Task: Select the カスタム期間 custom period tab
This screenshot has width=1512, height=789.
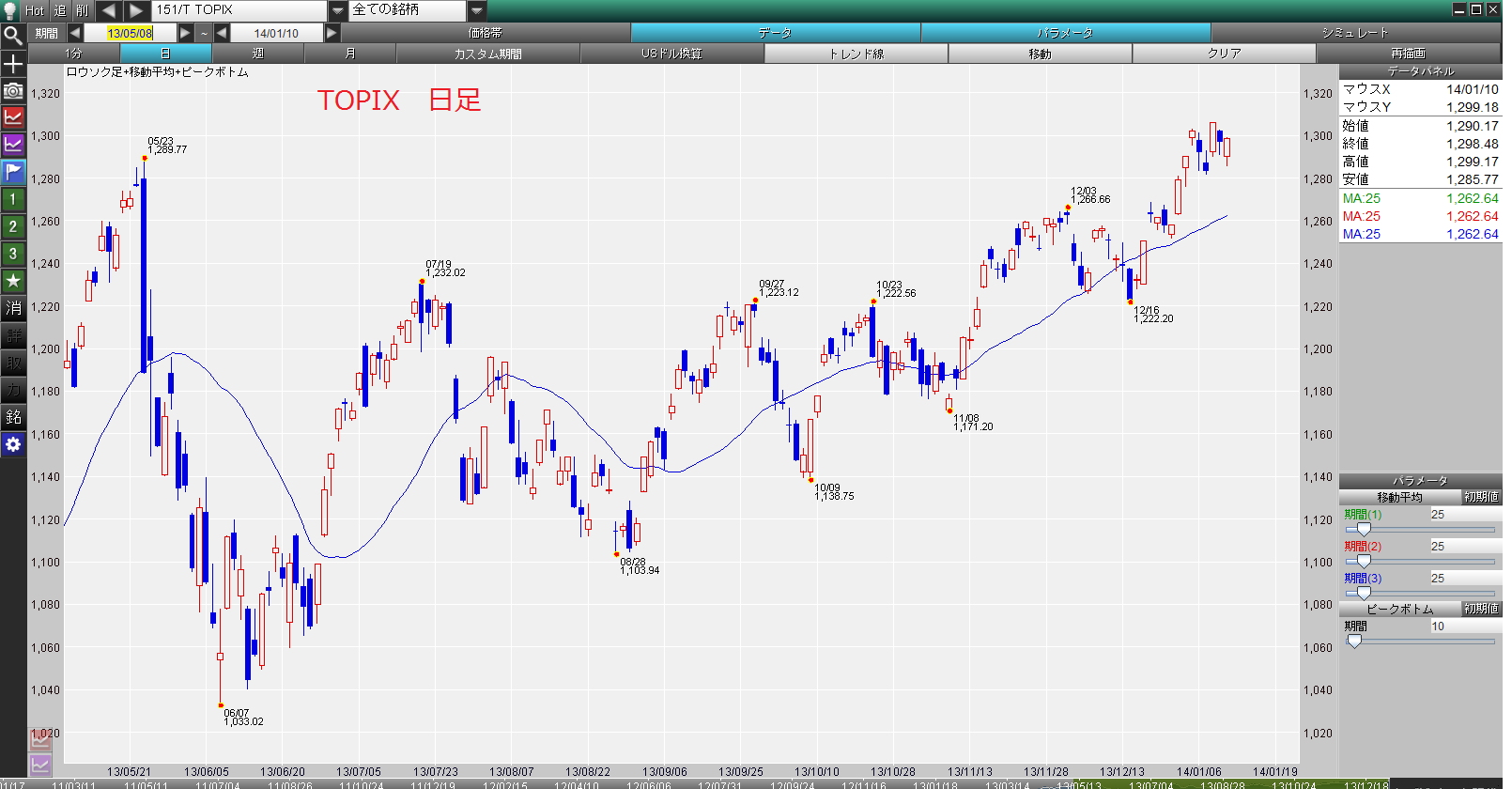Action: 488,54
